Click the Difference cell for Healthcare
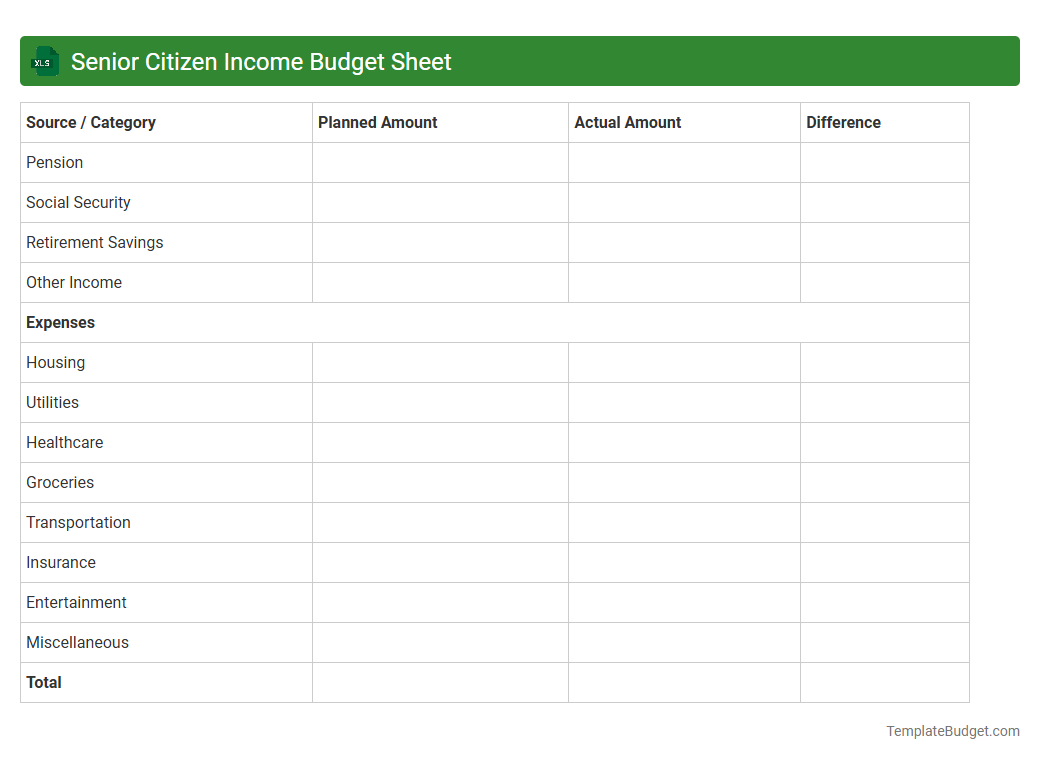Image resolution: width=1040 pixels, height=760 pixels. 884,442
